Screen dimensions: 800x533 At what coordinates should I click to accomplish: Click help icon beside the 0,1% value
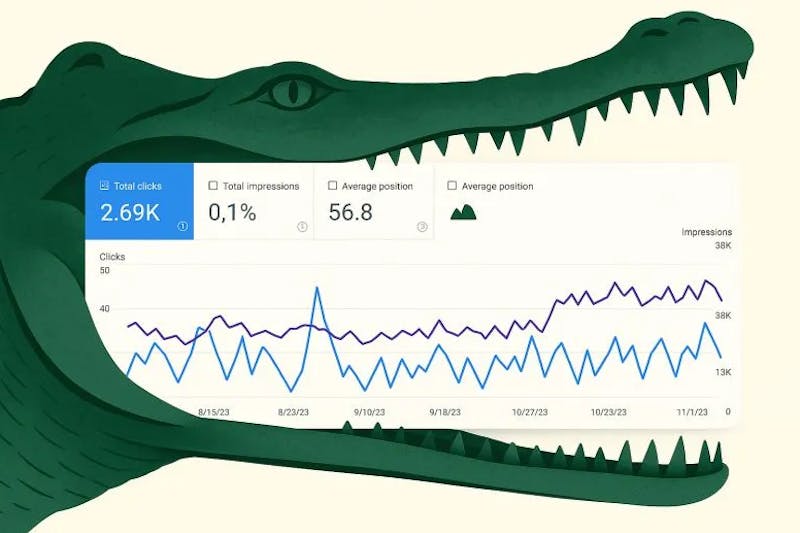(x=302, y=226)
